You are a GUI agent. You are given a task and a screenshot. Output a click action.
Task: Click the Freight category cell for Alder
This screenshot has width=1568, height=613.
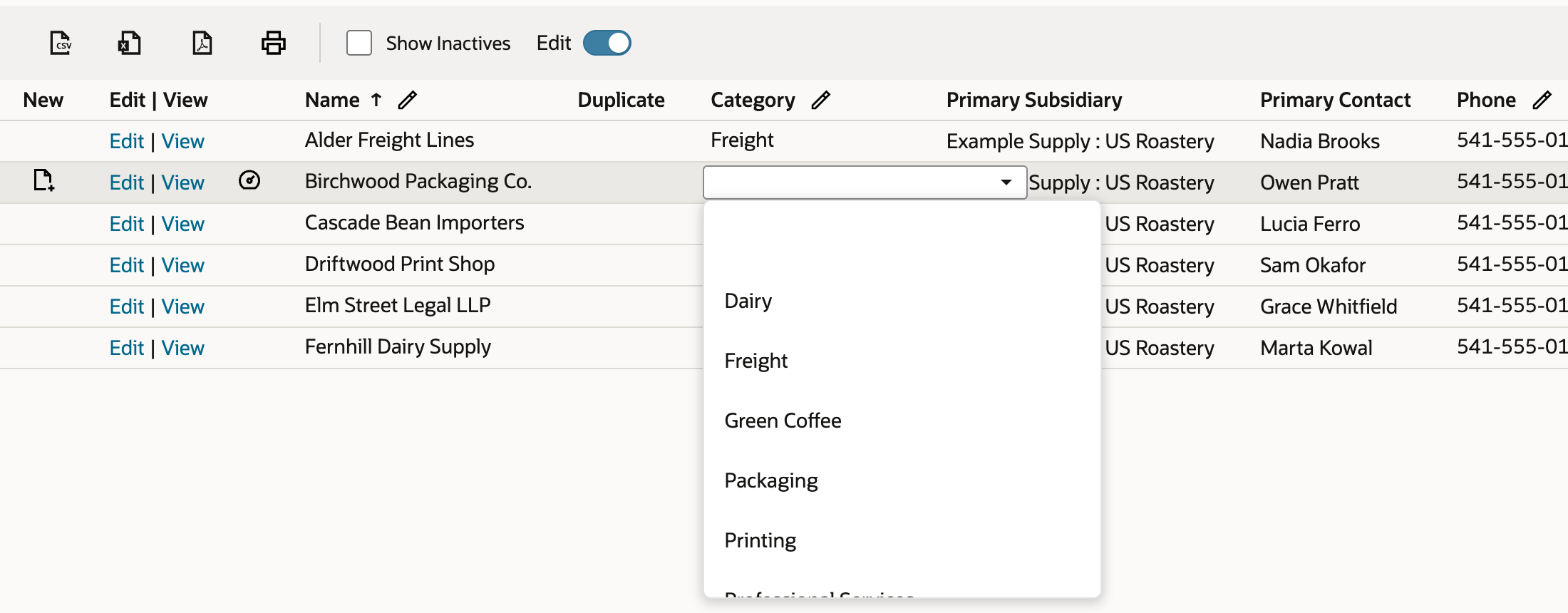pyautogui.click(x=742, y=140)
